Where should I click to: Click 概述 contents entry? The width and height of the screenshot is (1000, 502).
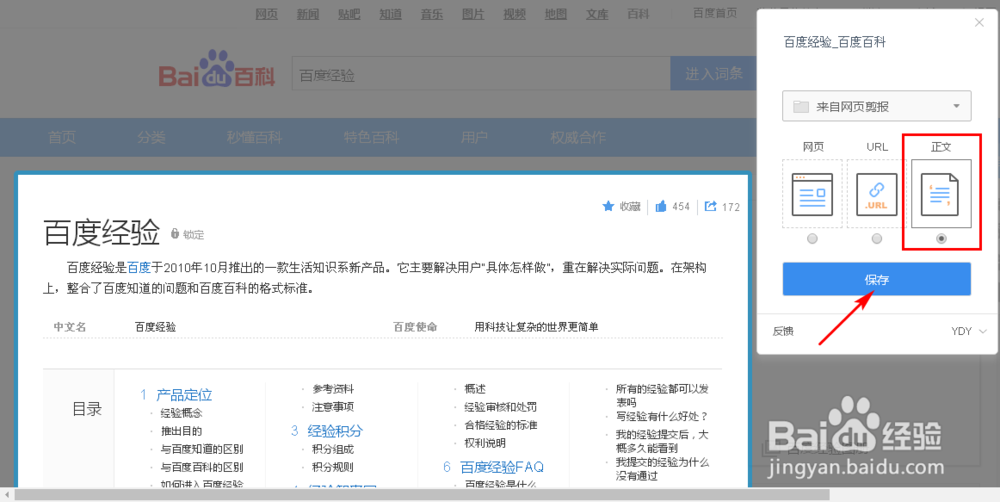click(475, 388)
